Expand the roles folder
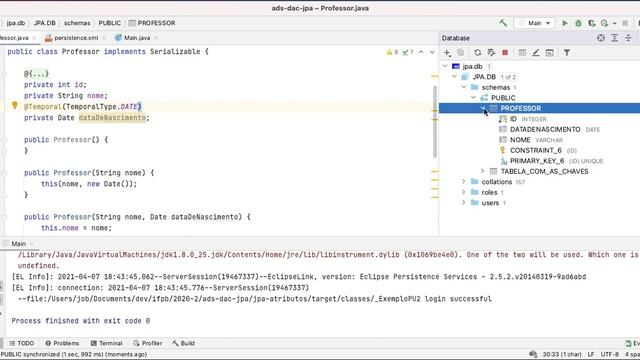This screenshot has width=640, height=360. [x=464, y=192]
